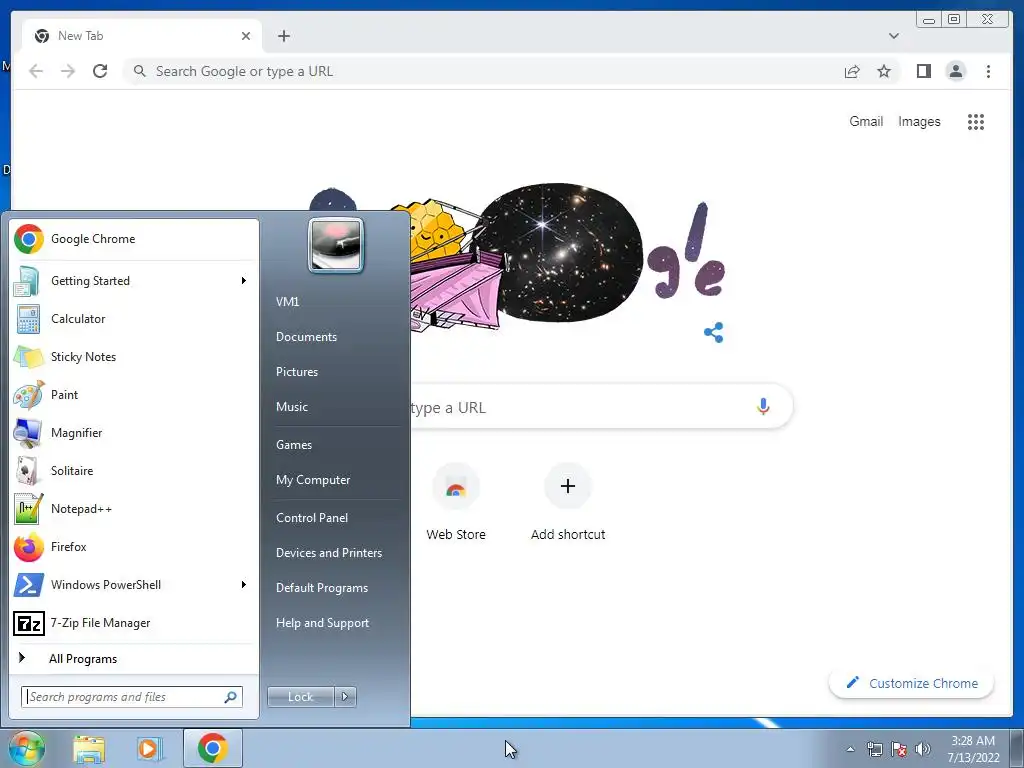Show All Programs list
The image size is (1024, 768).
[x=134, y=659]
